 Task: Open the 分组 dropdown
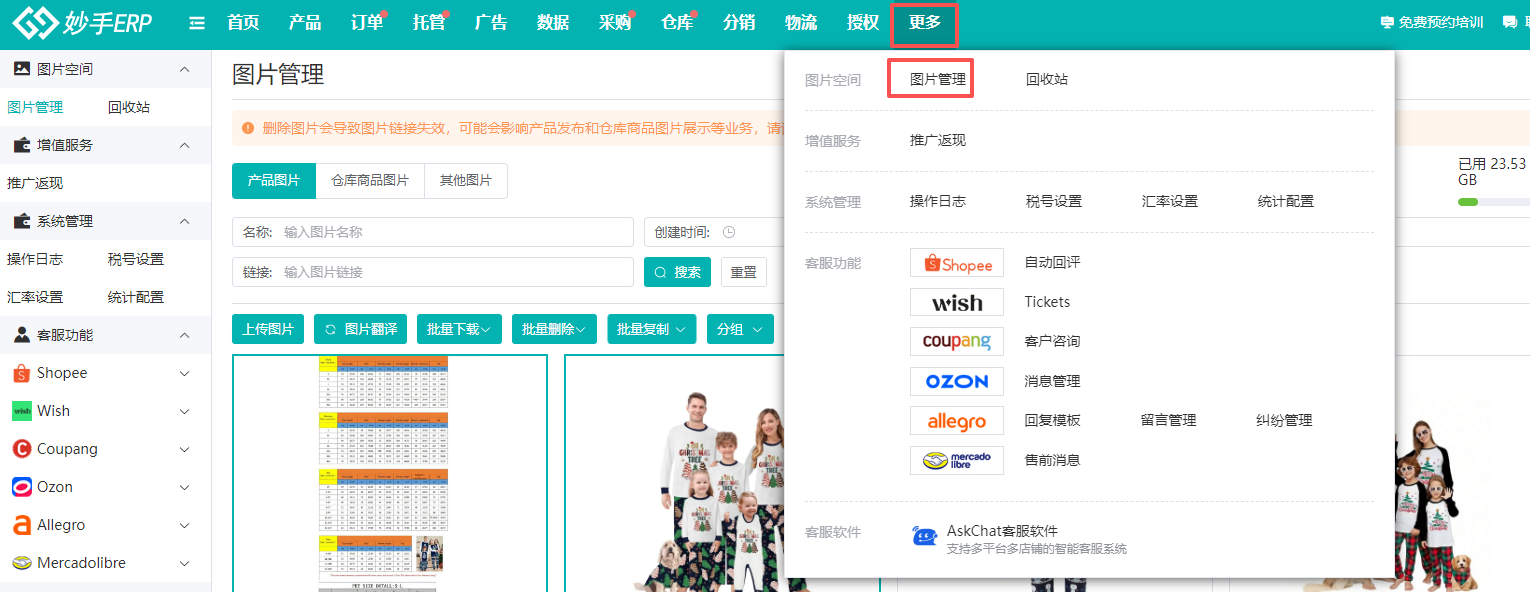[740, 329]
